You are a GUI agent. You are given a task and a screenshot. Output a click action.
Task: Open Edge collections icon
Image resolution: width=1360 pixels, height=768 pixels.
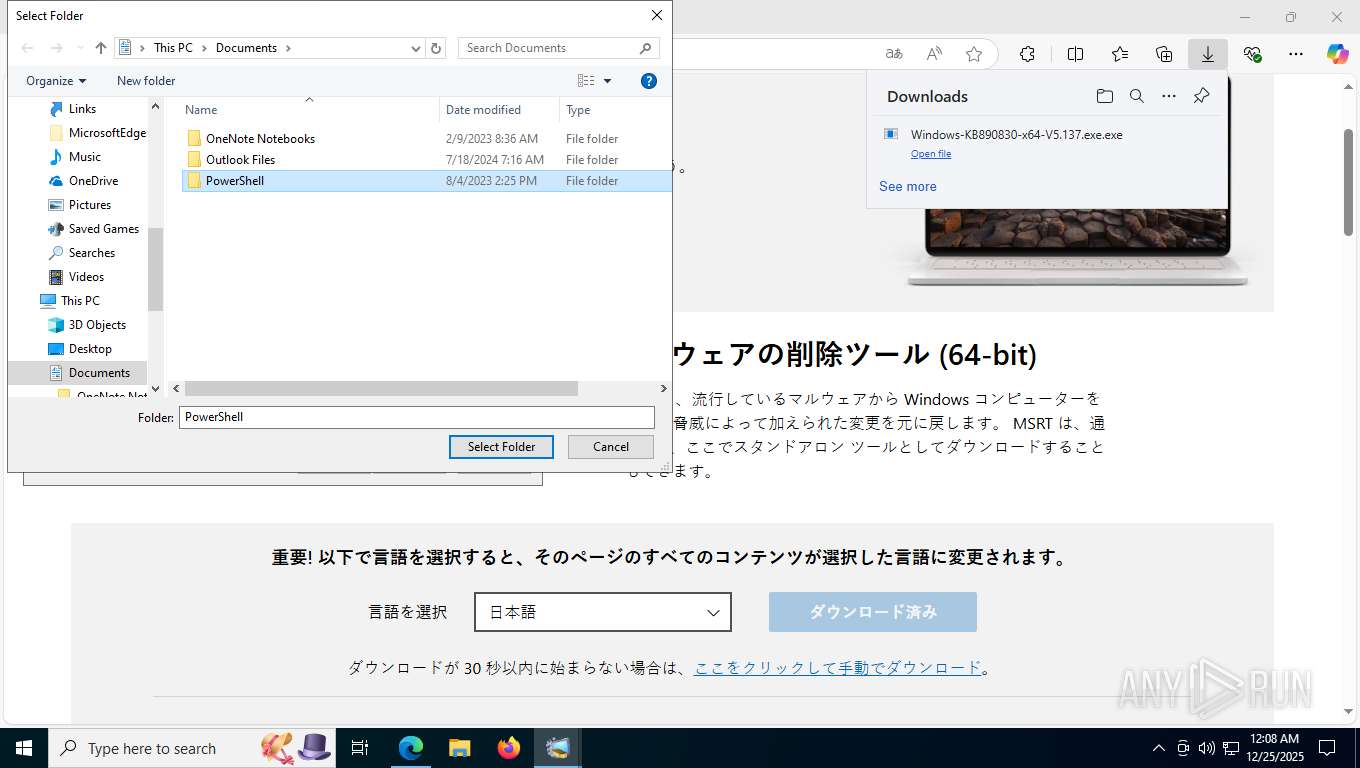coord(1164,54)
